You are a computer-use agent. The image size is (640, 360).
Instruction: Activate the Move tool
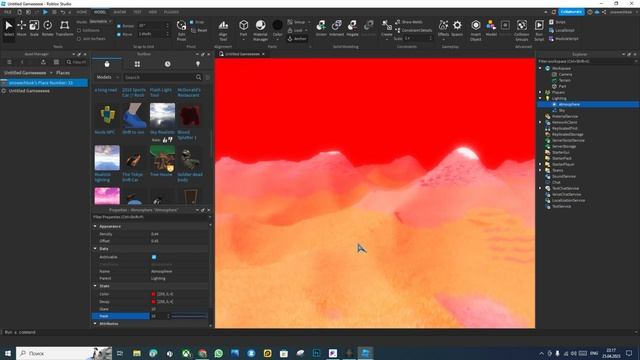(x=21, y=28)
